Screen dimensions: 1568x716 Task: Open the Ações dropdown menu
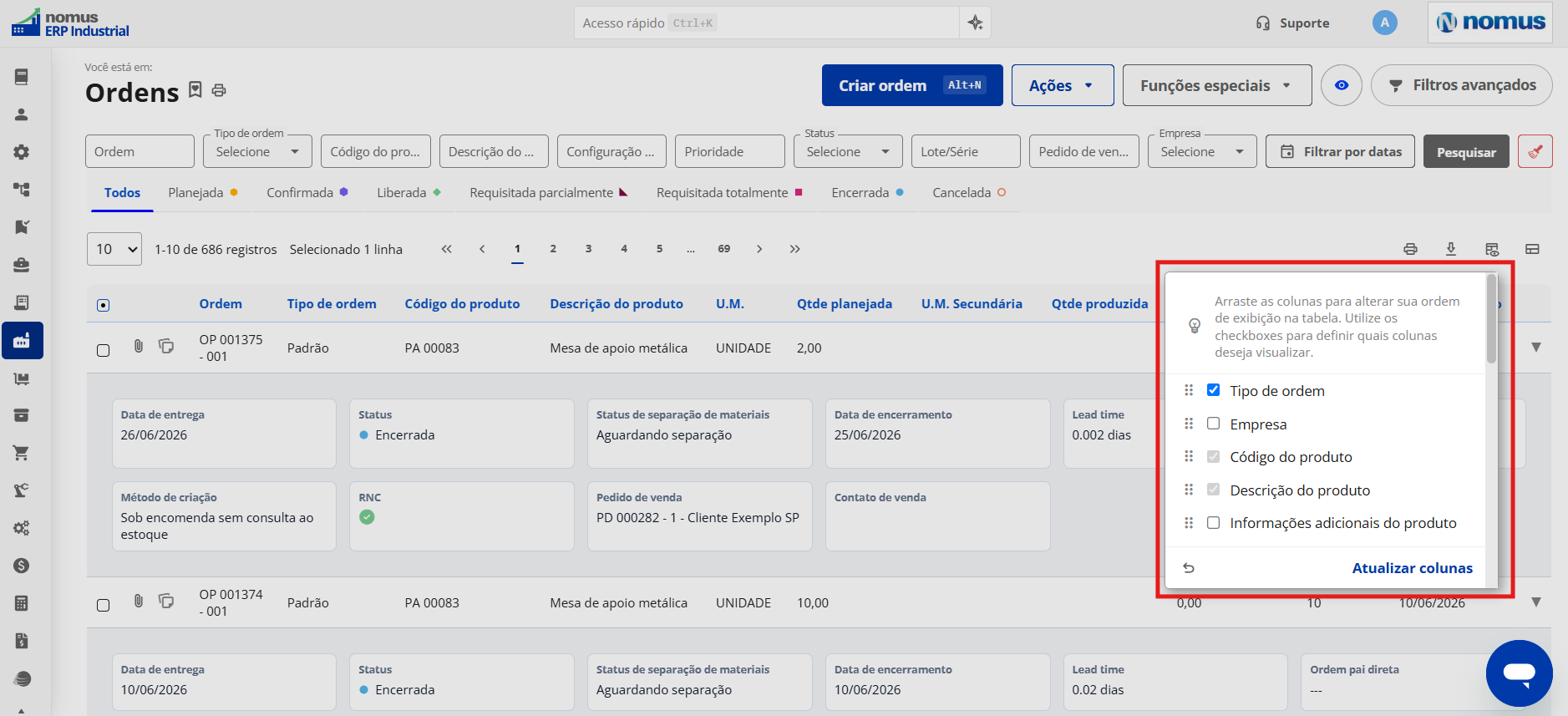[1063, 85]
